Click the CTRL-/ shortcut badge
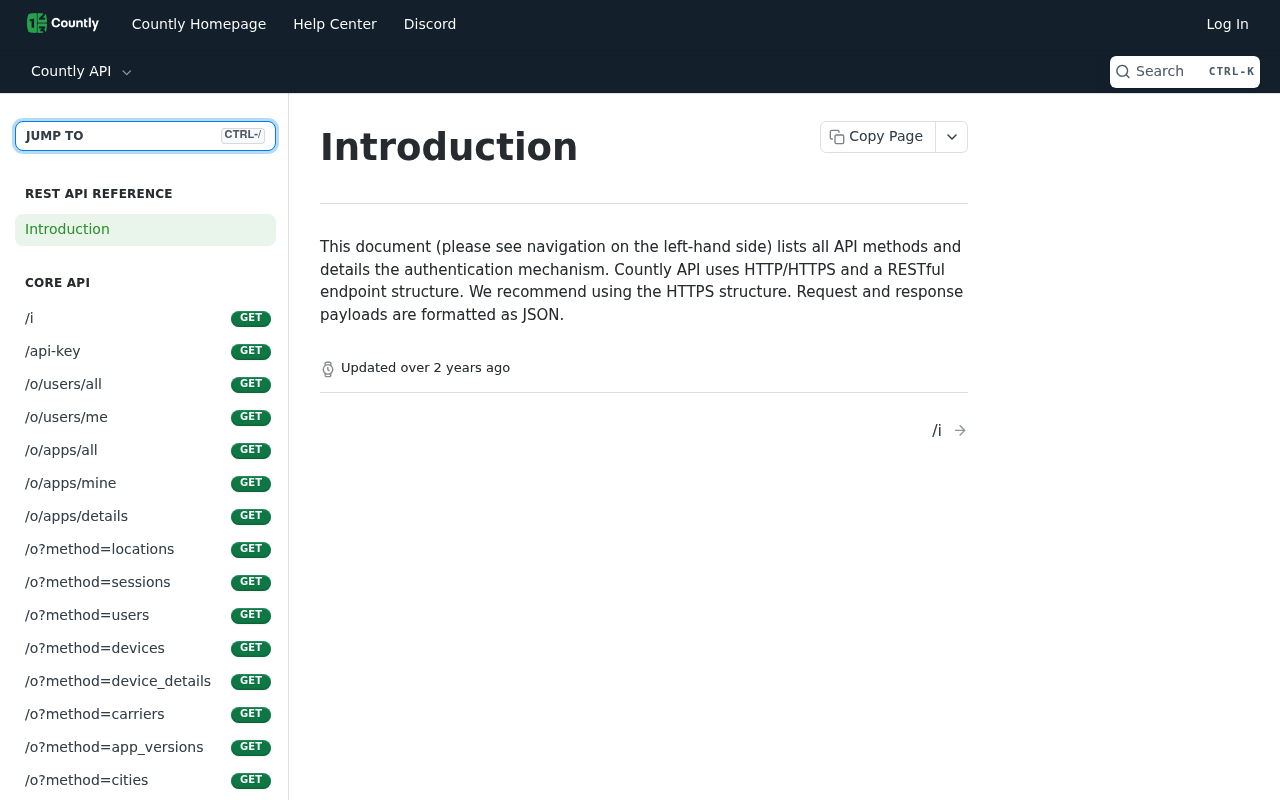 coord(243,135)
